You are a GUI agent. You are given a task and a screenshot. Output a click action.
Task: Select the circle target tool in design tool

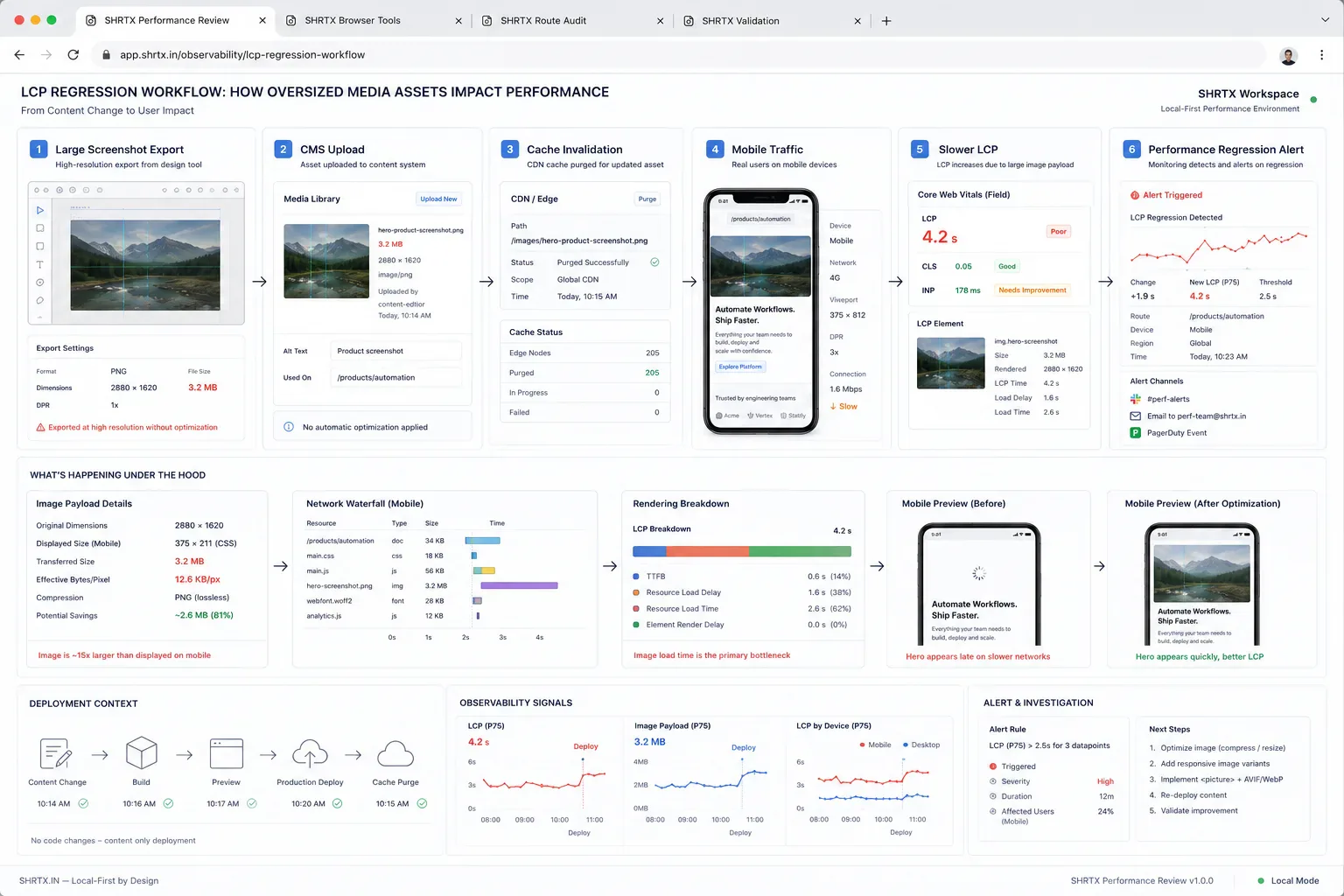pyautogui.click(x=39, y=283)
